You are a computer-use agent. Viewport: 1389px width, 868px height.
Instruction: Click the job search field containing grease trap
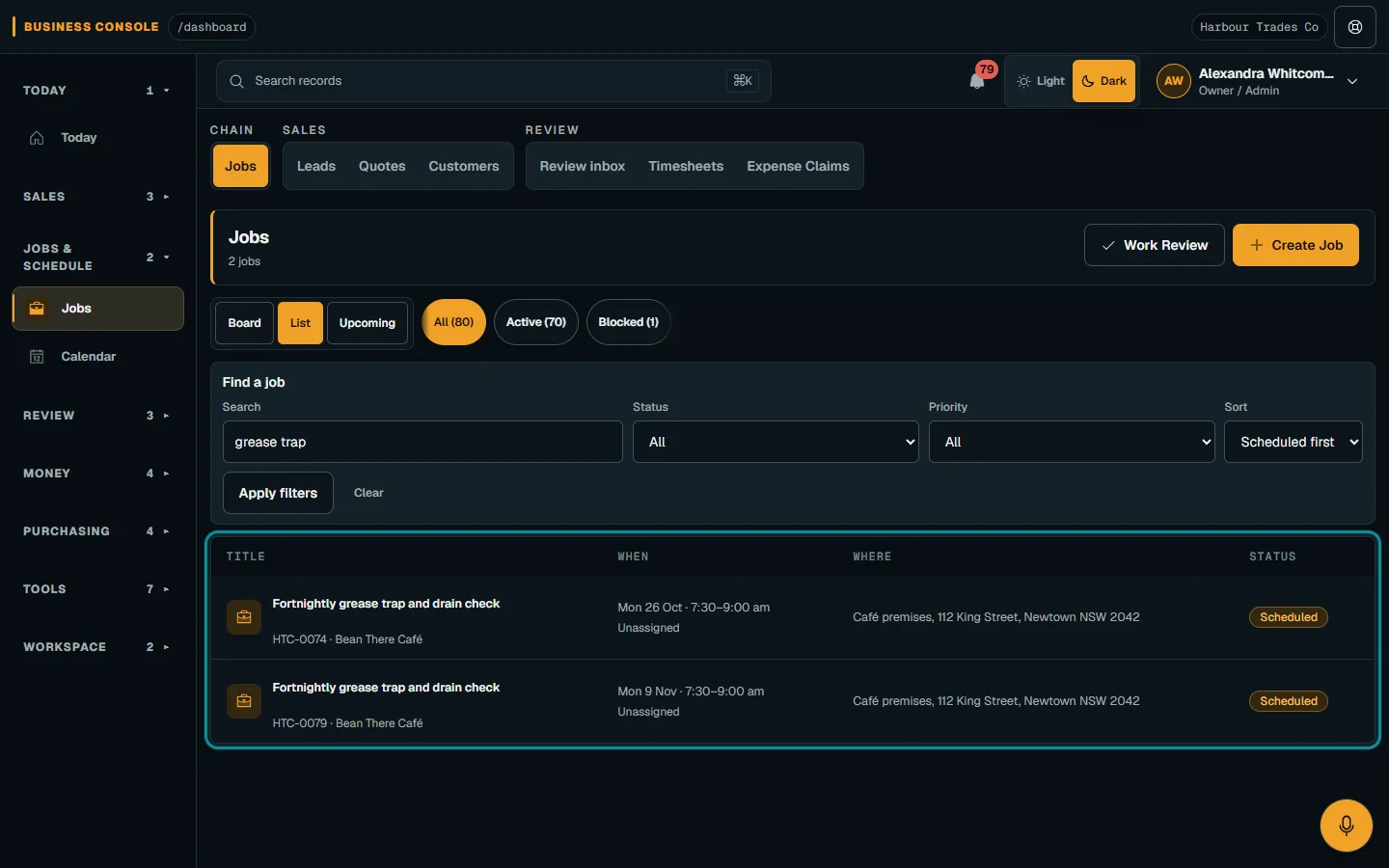coord(422,442)
